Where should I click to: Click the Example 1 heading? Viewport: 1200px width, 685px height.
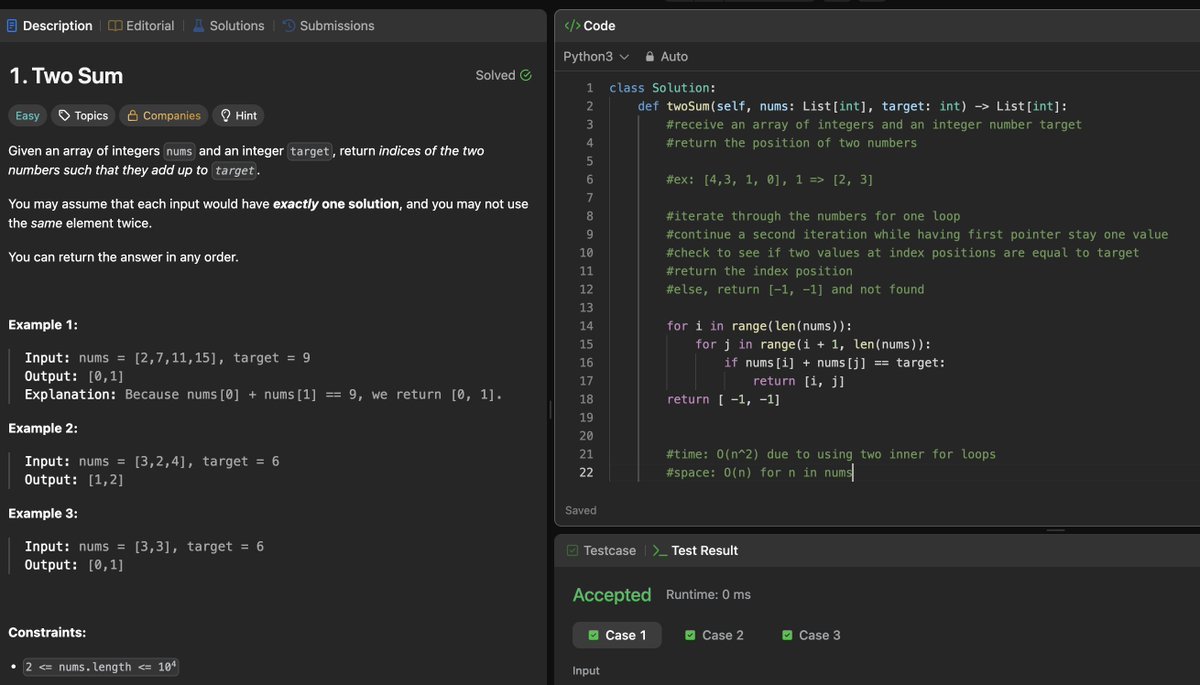click(43, 325)
